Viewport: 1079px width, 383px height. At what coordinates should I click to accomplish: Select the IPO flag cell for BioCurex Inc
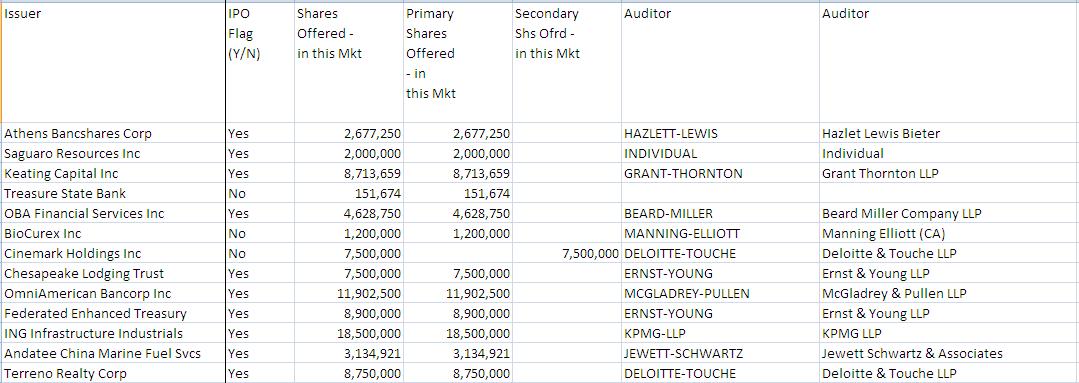[259, 233]
